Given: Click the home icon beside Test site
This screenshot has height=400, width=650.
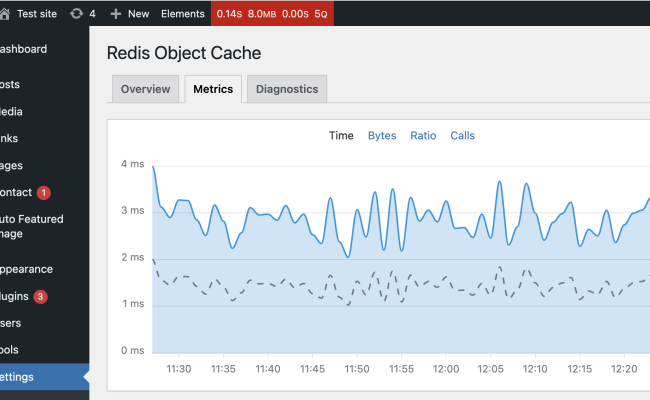Looking at the screenshot, I should pos(5,14).
